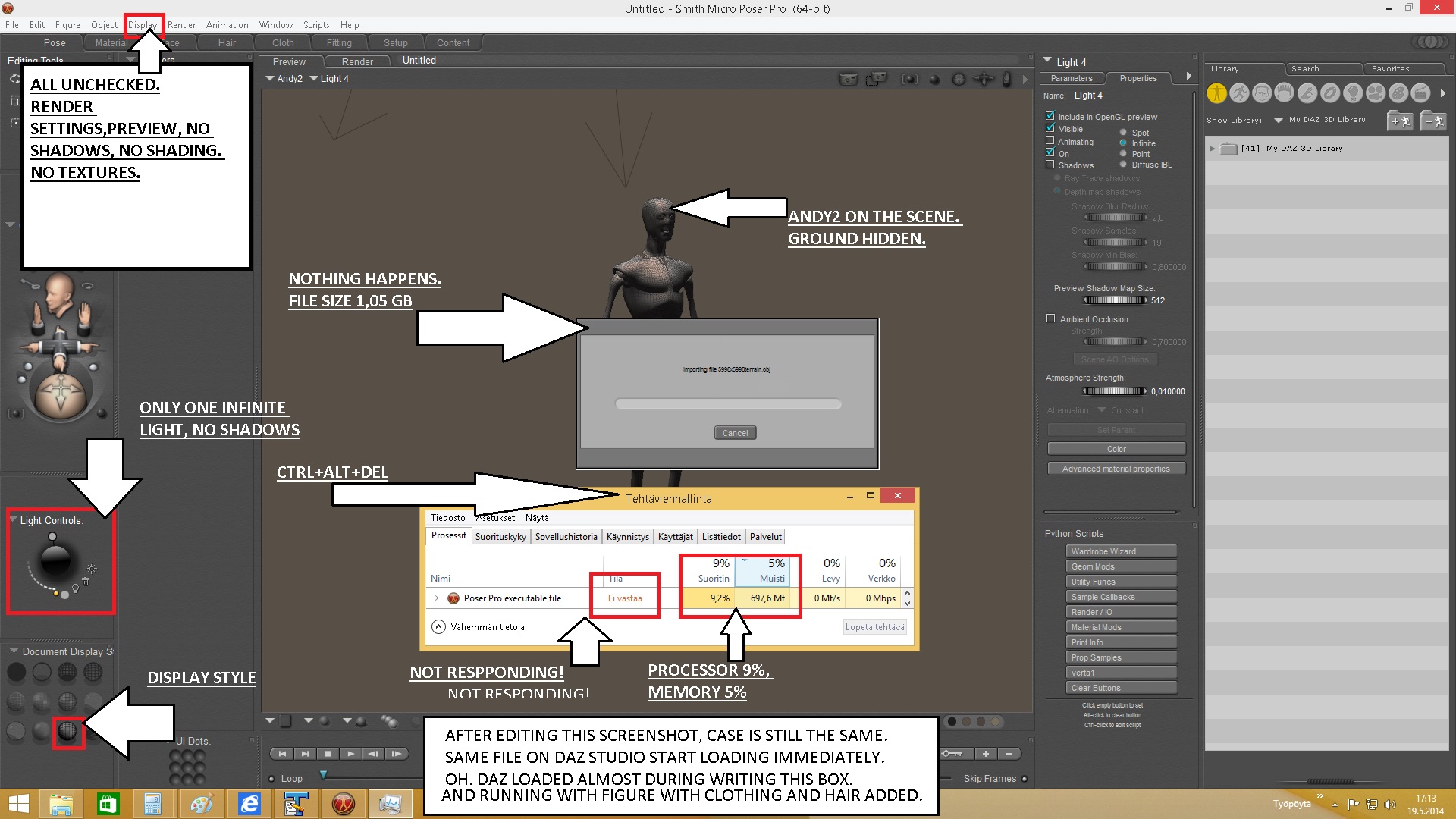Click the Materials palette library icon
This screenshot has height=819, width=1456.
pos(1398,93)
